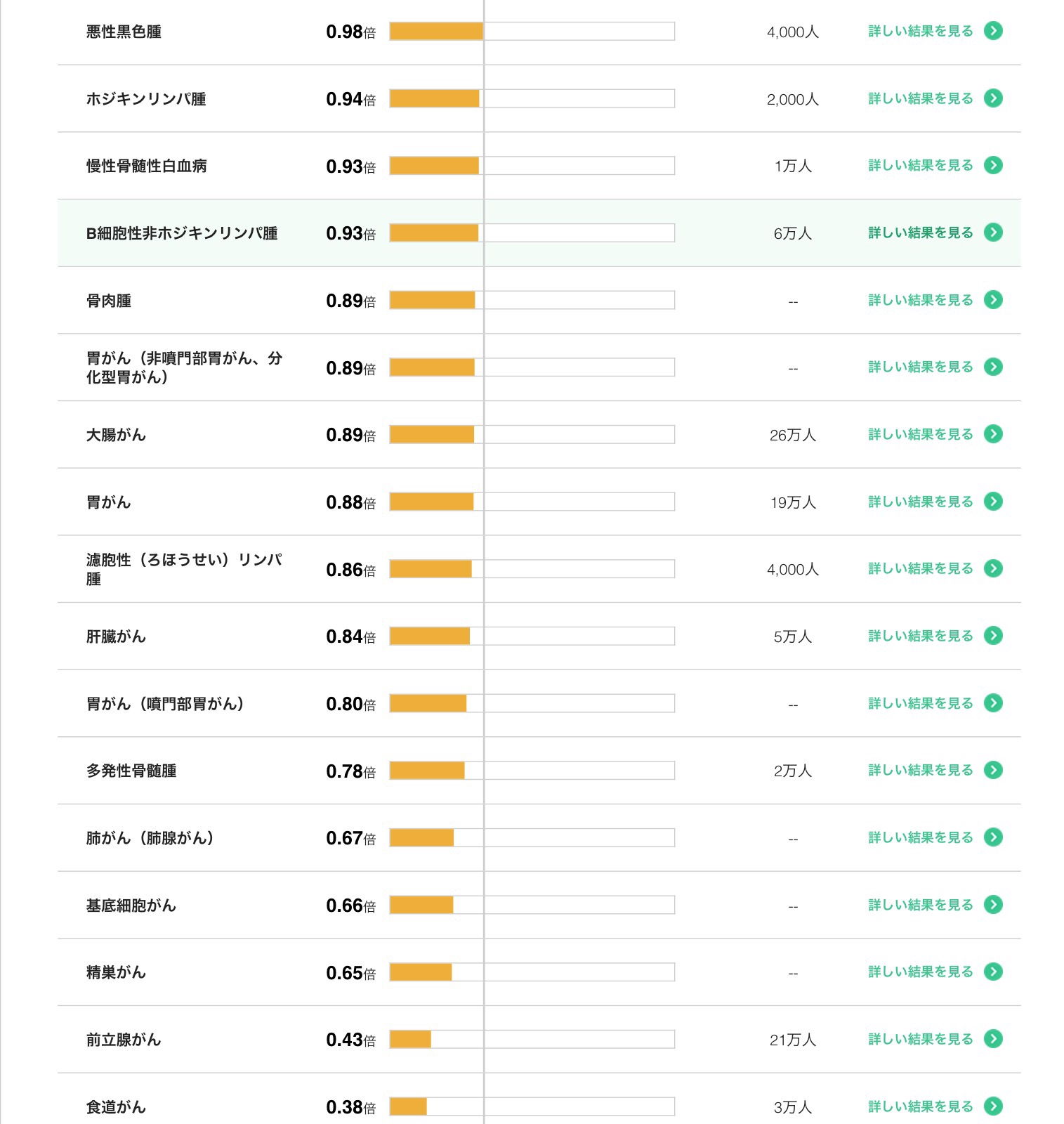
Task: Click green arrow icon for ホジキンリンパ腫
Action: pos(993,98)
